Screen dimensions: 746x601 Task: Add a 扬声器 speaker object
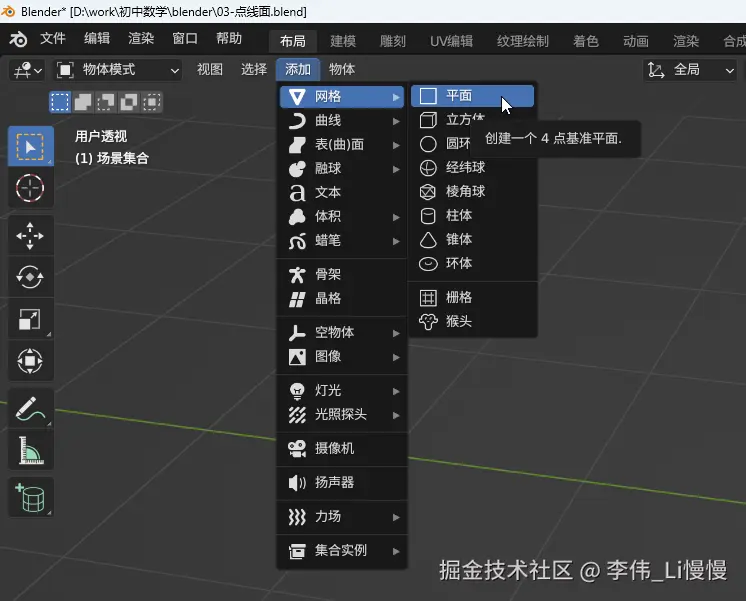coord(342,483)
